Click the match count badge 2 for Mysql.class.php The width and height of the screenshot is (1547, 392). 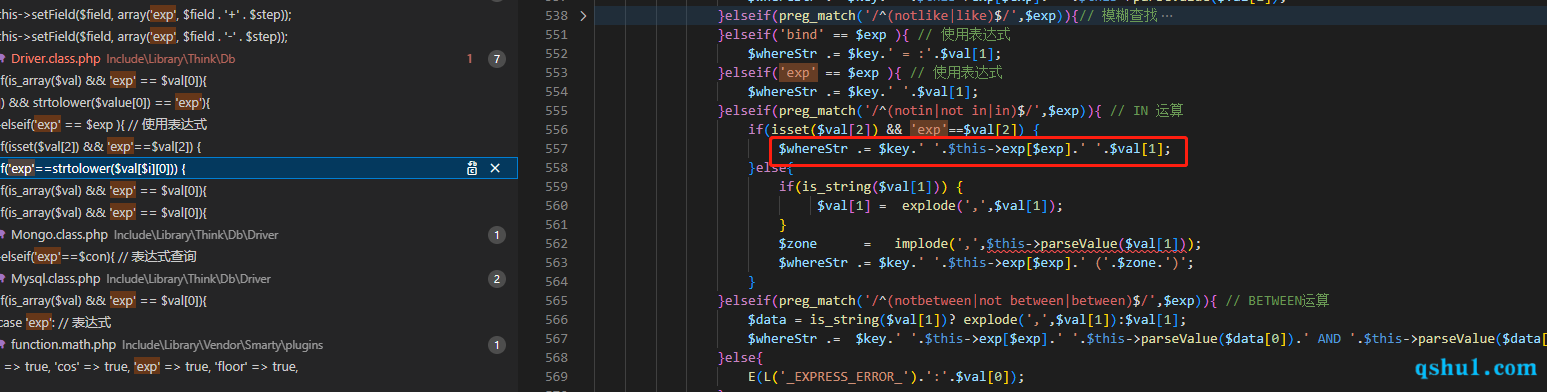pyautogui.click(x=497, y=279)
